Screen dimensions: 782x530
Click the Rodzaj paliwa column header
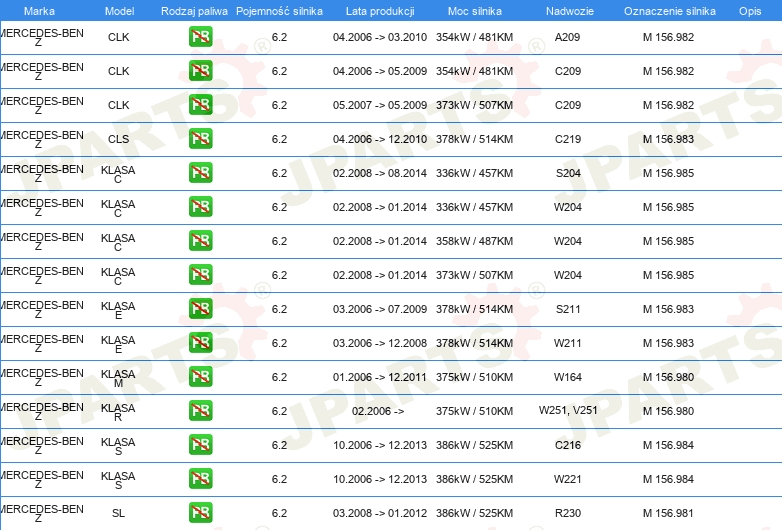tap(194, 11)
